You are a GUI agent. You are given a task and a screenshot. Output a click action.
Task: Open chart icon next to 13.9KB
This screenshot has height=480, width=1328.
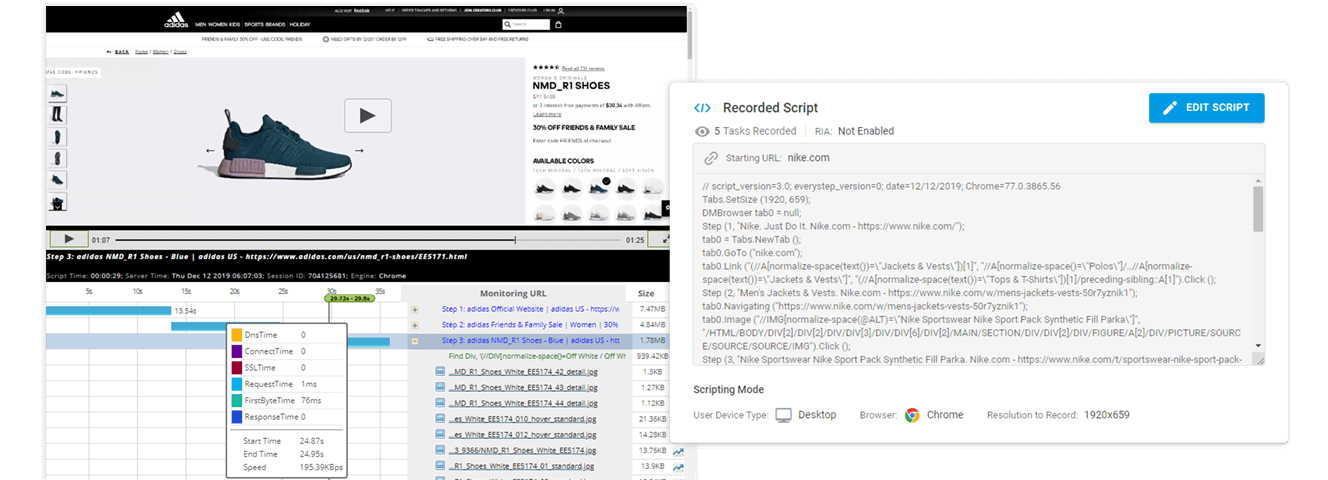click(x=679, y=467)
